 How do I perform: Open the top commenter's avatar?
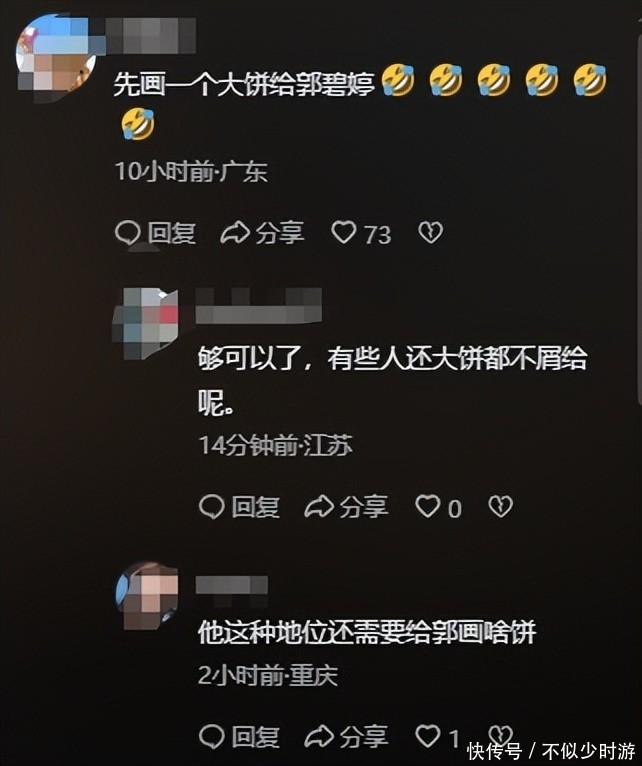click(56, 58)
